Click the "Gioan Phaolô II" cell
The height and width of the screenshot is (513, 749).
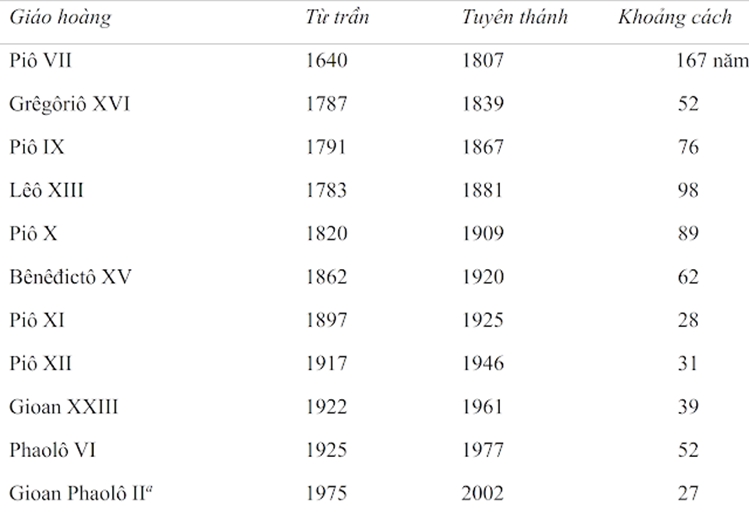click(x=78, y=493)
